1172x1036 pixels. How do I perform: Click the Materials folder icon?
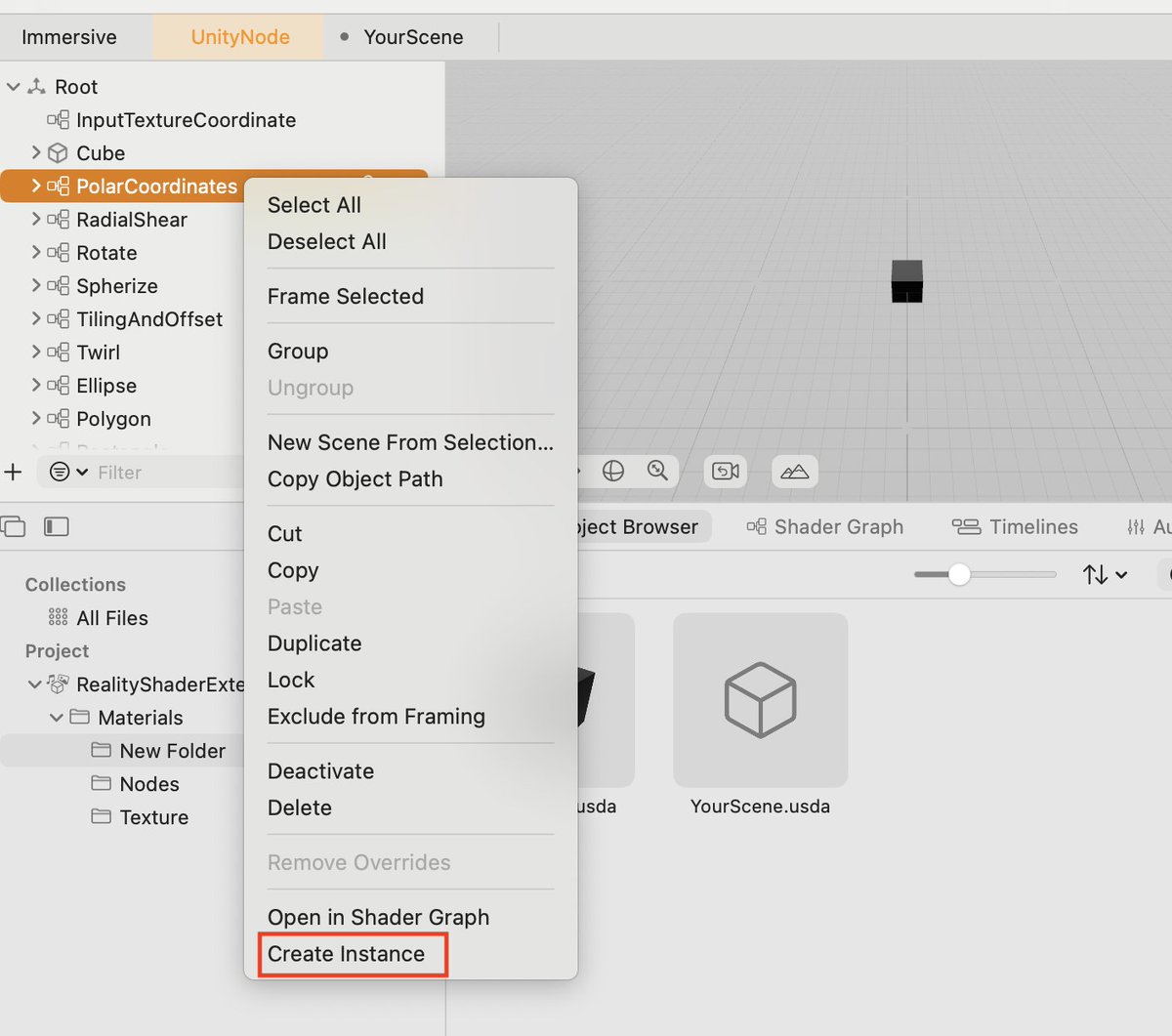tap(80, 718)
